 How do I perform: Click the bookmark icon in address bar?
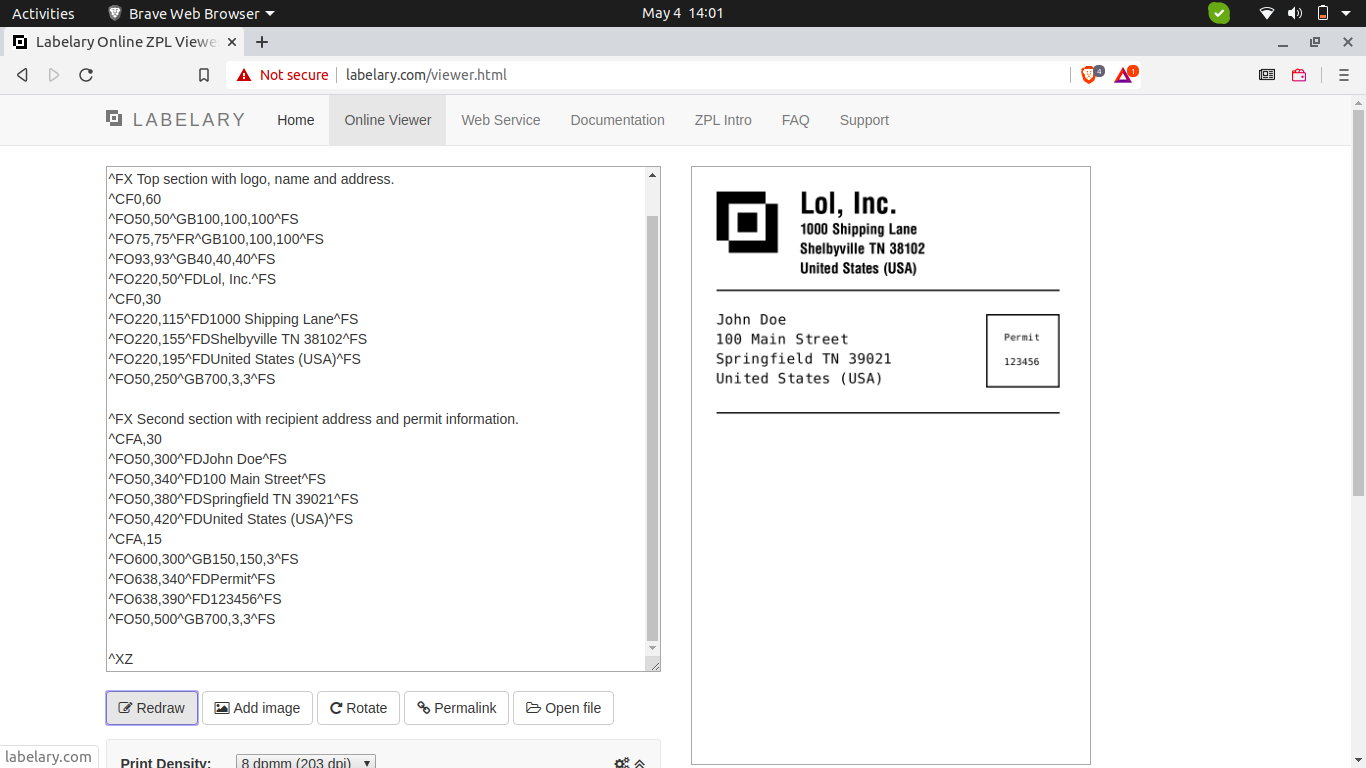coord(204,74)
